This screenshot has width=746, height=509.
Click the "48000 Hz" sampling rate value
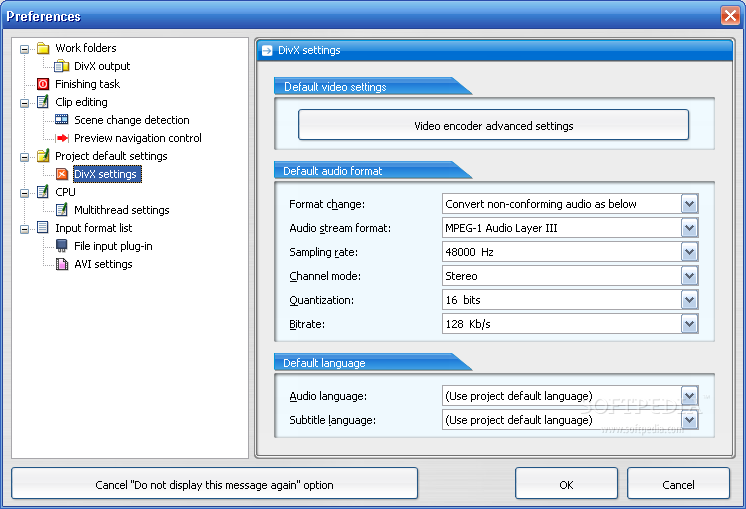coord(469,252)
